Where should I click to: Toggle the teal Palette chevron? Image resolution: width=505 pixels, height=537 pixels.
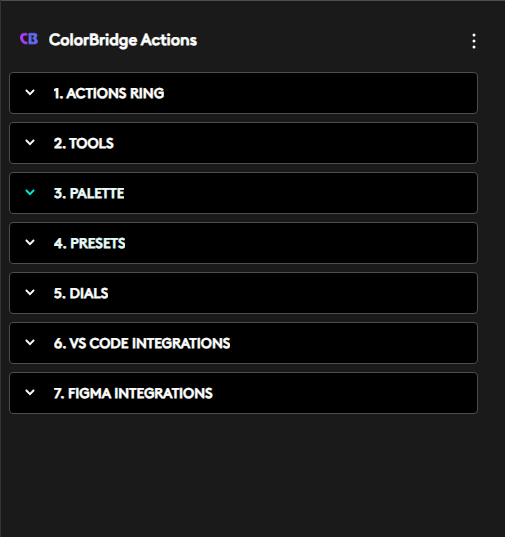click(x=30, y=192)
